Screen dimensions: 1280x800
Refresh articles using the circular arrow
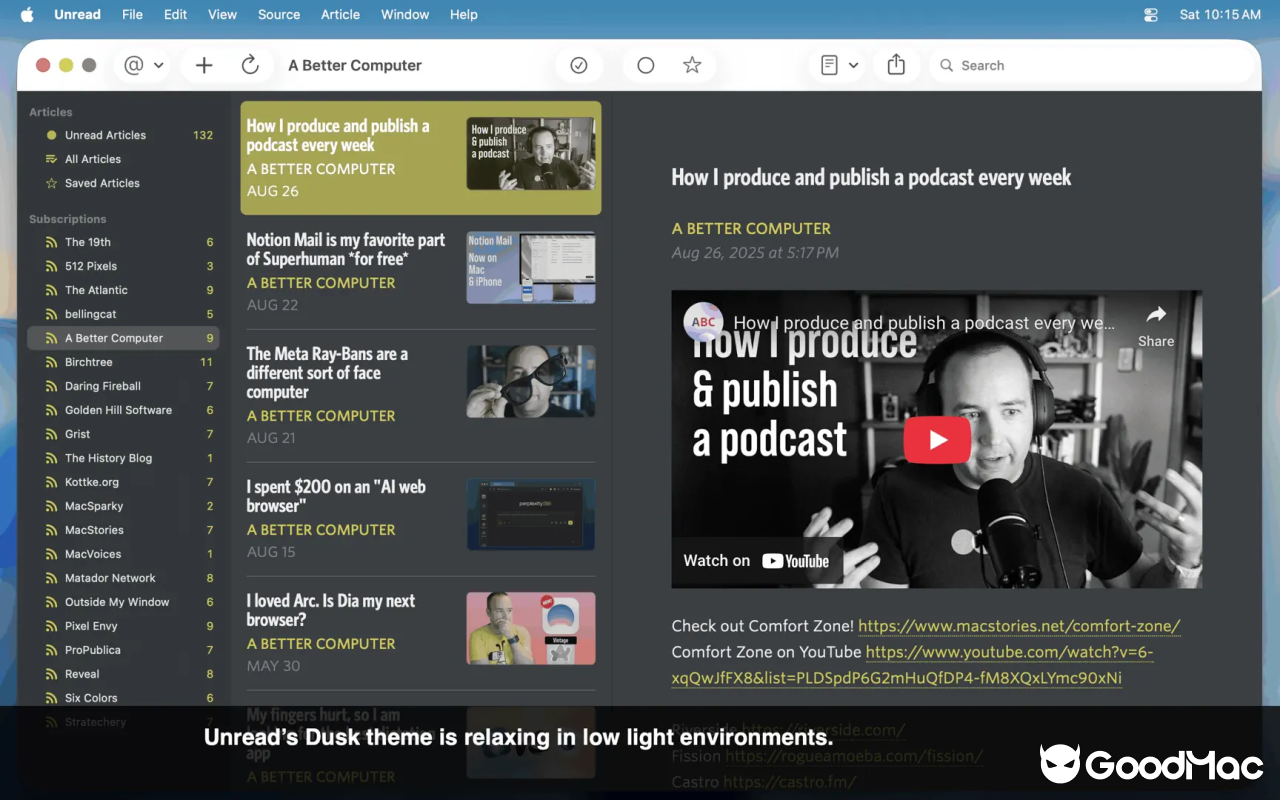click(x=250, y=65)
